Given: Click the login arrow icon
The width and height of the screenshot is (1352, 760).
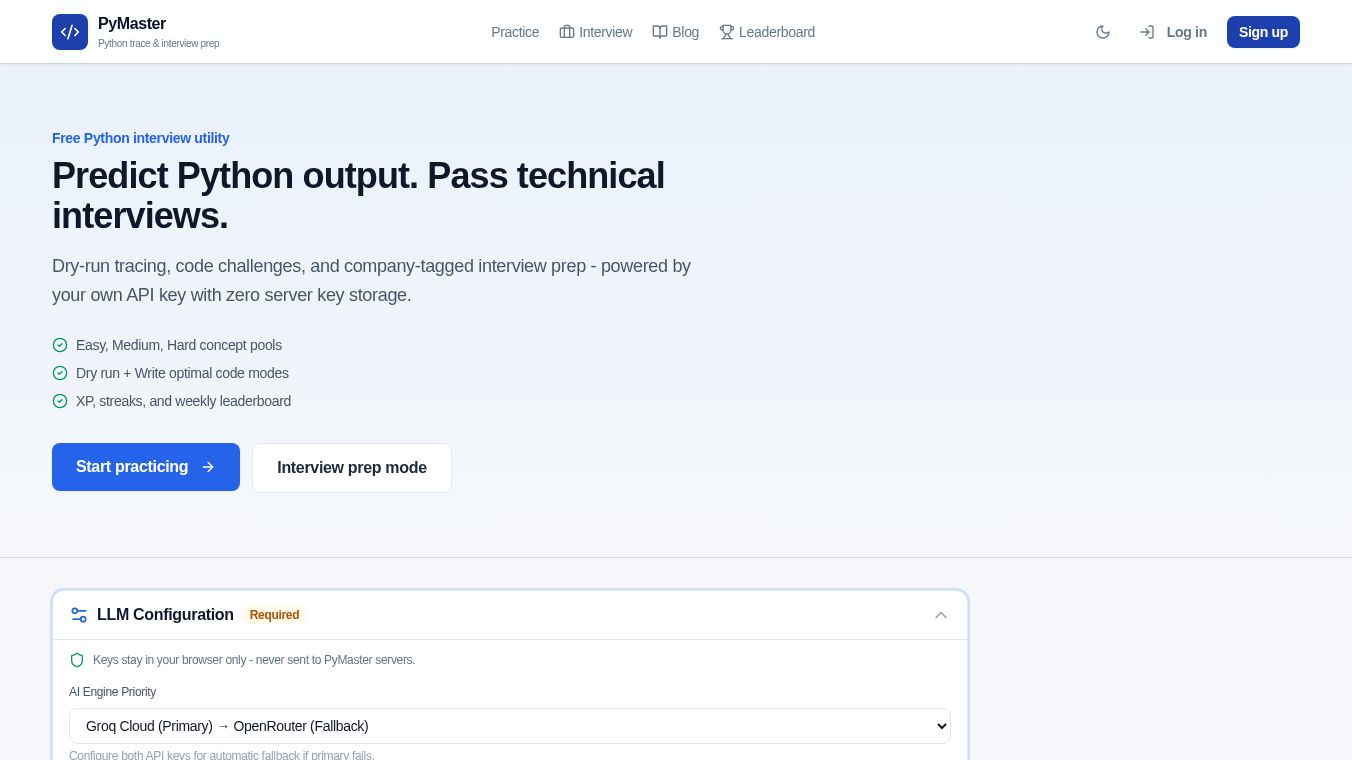Looking at the screenshot, I should pos(1147,32).
